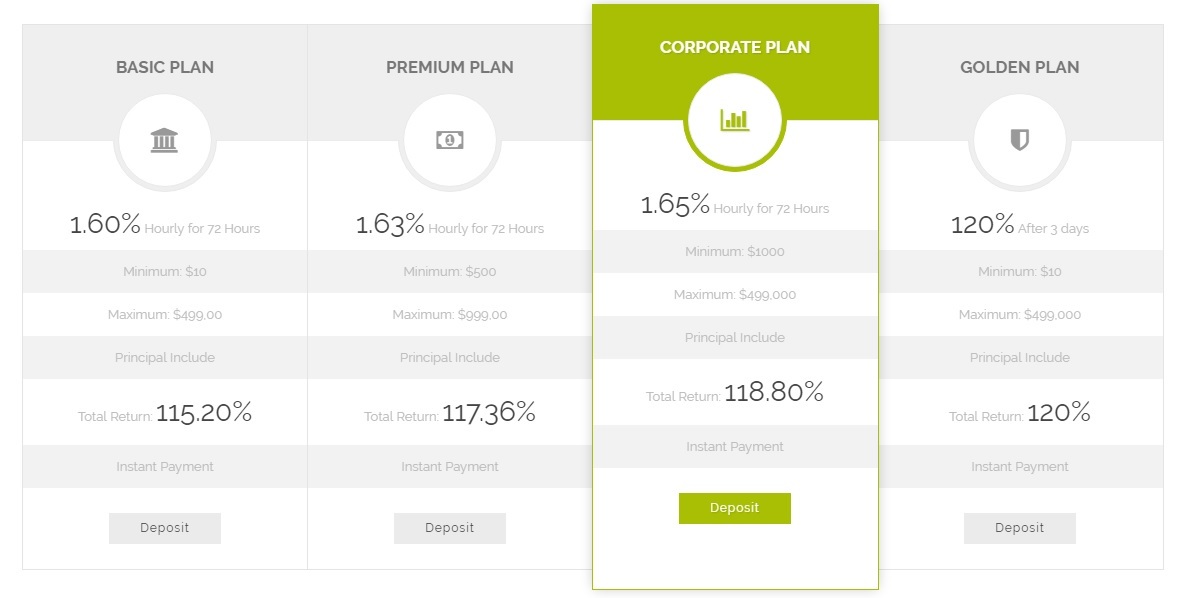Click Minimum: $1000 row in Corporate Plan
The width and height of the screenshot is (1191, 598).
point(735,252)
